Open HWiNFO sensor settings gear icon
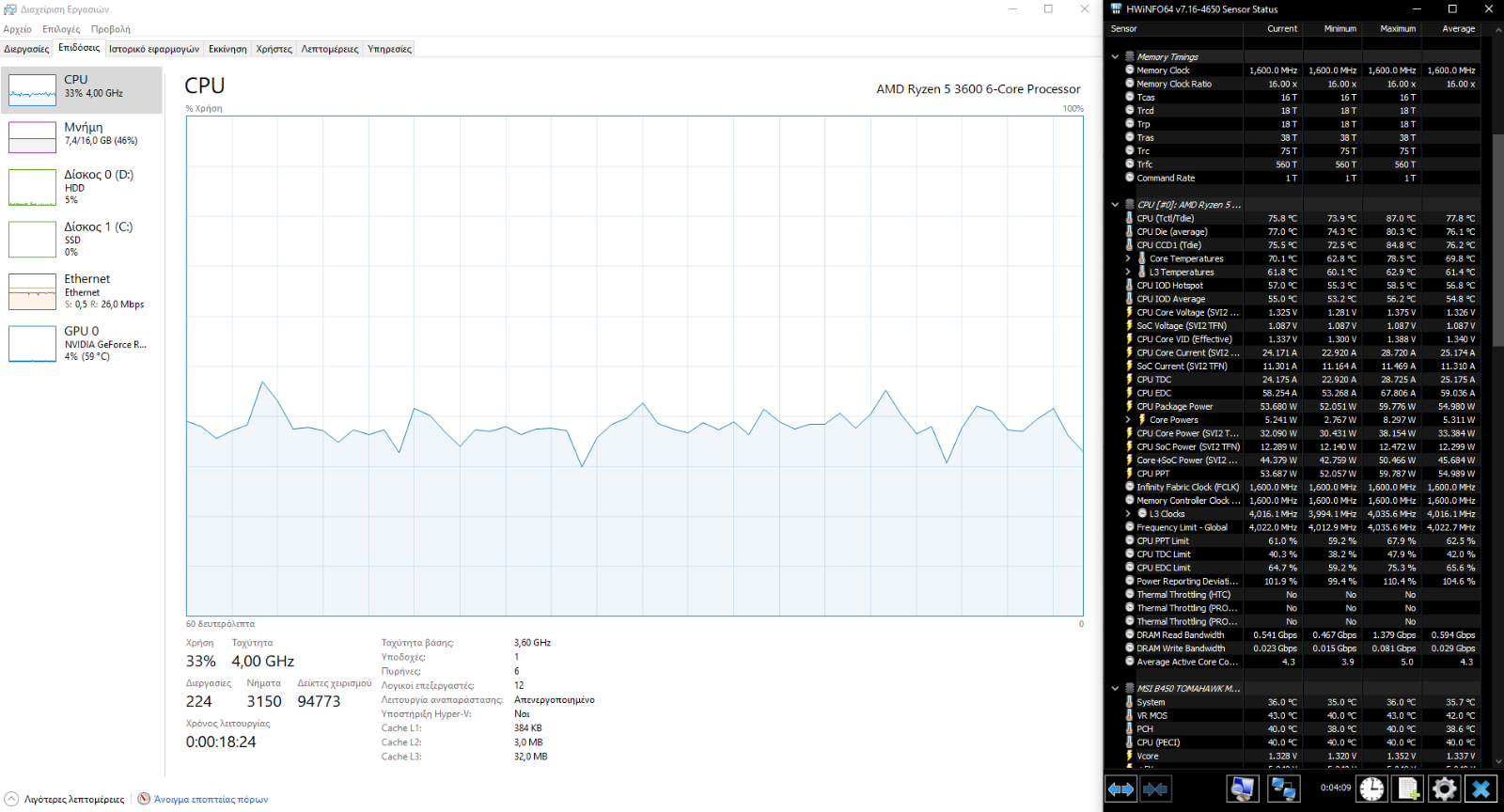This screenshot has height=812, width=1504. tap(1445, 789)
